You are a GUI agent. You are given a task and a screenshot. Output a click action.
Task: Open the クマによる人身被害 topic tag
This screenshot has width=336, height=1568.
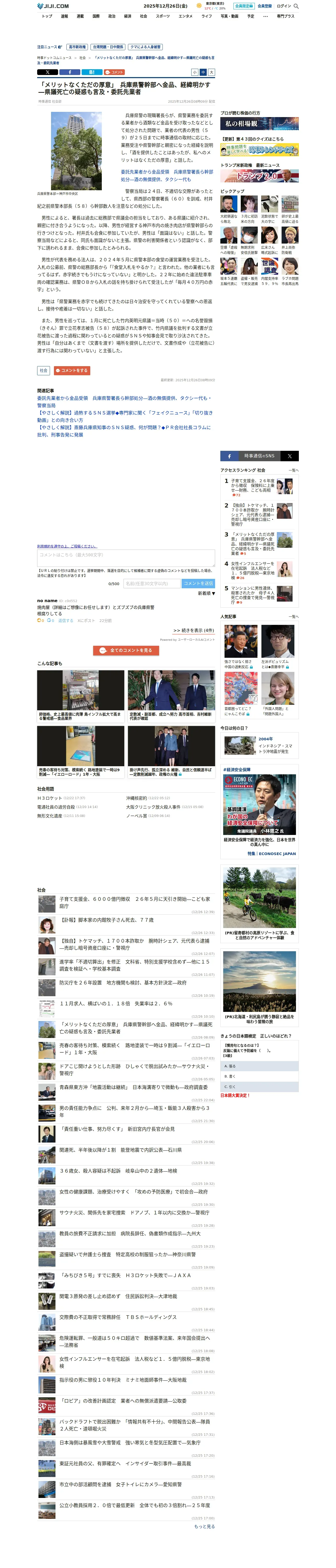click(146, 47)
